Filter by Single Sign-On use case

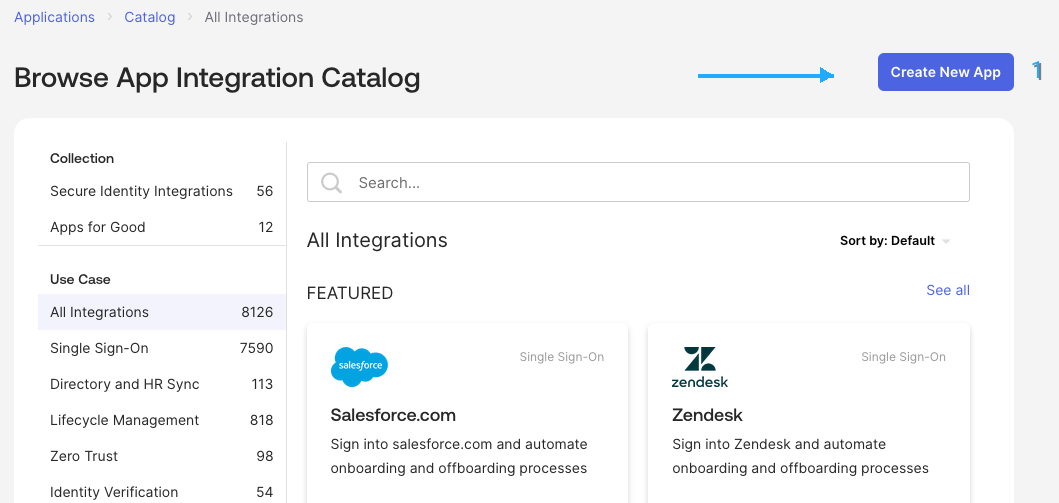click(161, 348)
